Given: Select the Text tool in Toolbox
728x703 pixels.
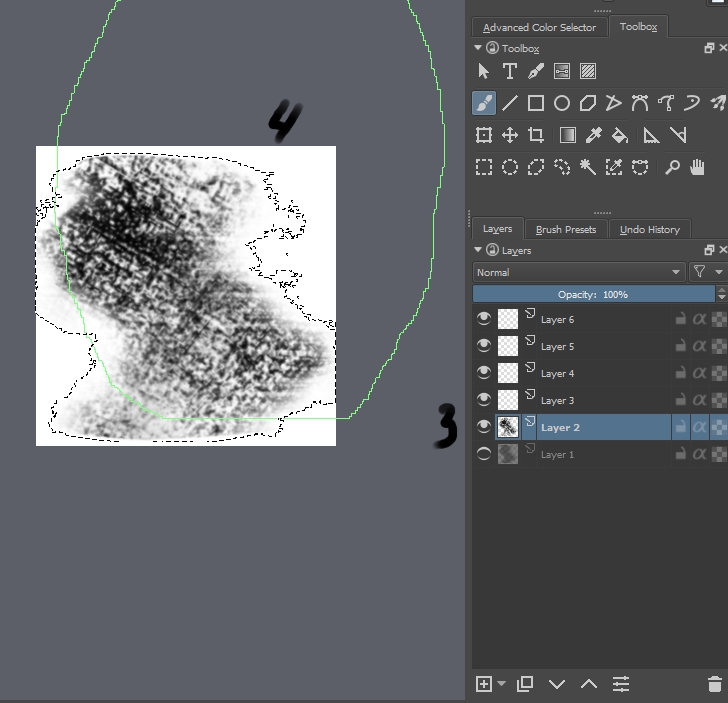Looking at the screenshot, I should pyautogui.click(x=510, y=71).
